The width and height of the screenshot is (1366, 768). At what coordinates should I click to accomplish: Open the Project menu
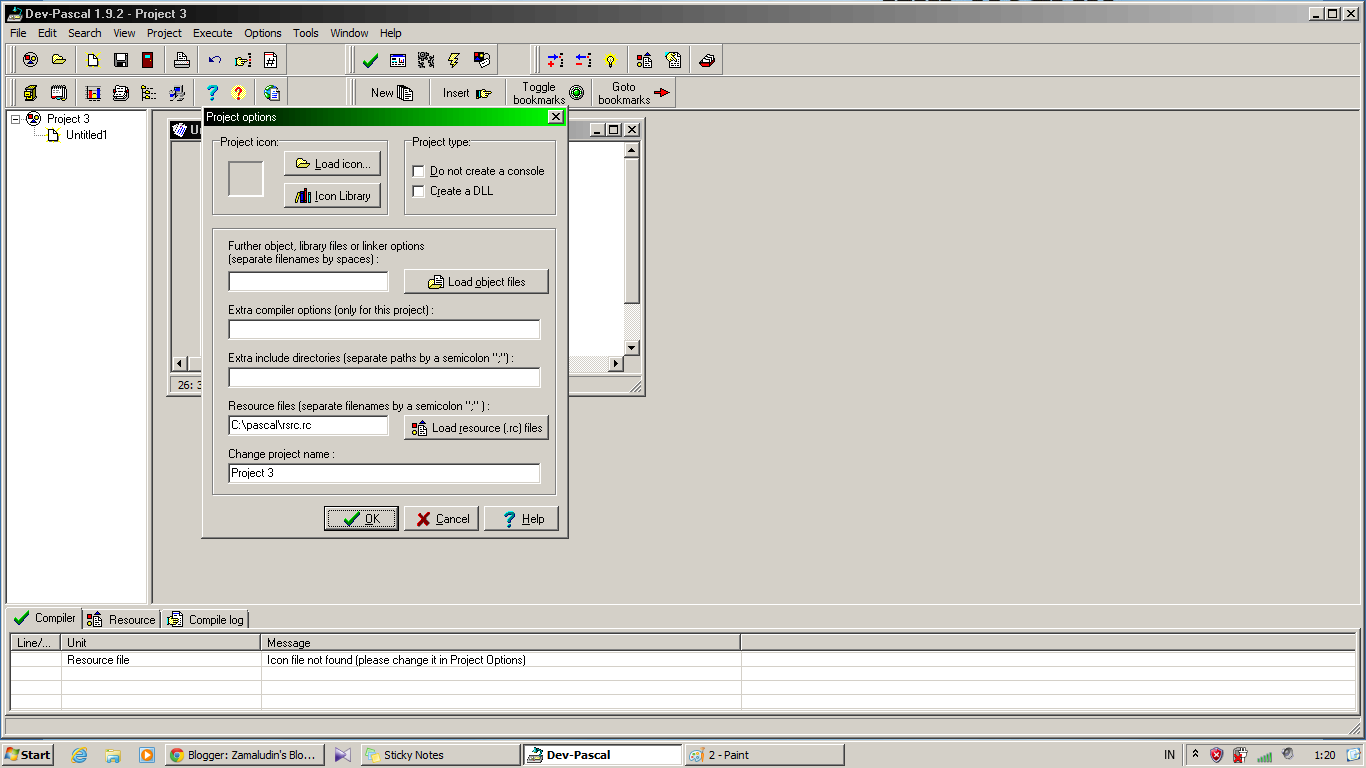(164, 33)
